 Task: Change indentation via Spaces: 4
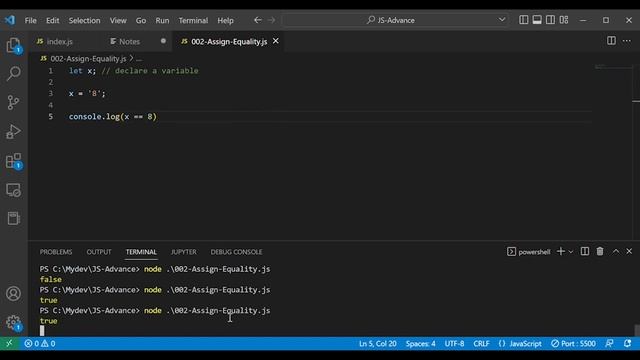point(420,344)
